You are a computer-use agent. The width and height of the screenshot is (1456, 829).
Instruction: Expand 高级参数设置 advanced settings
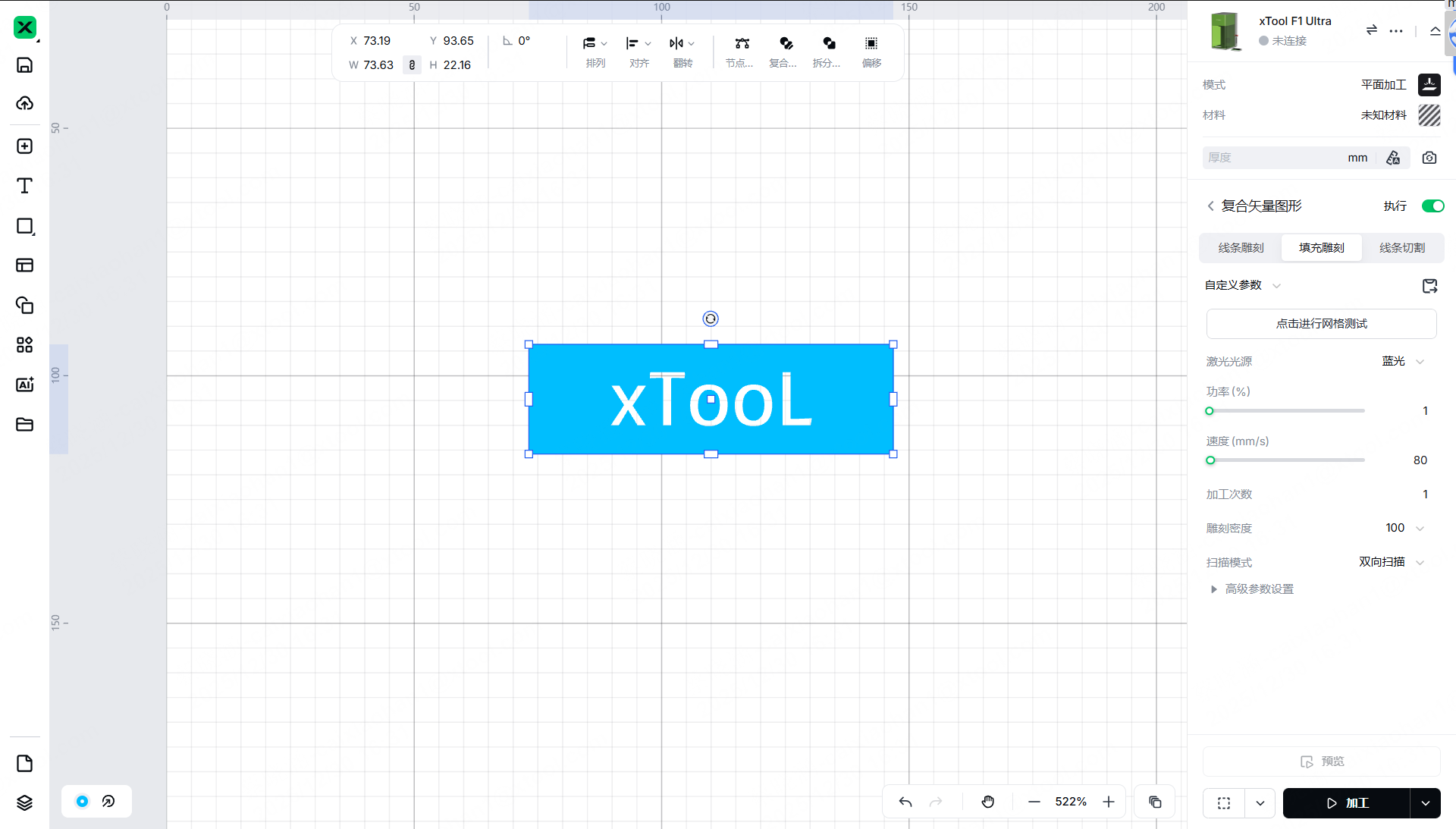pyautogui.click(x=1259, y=589)
